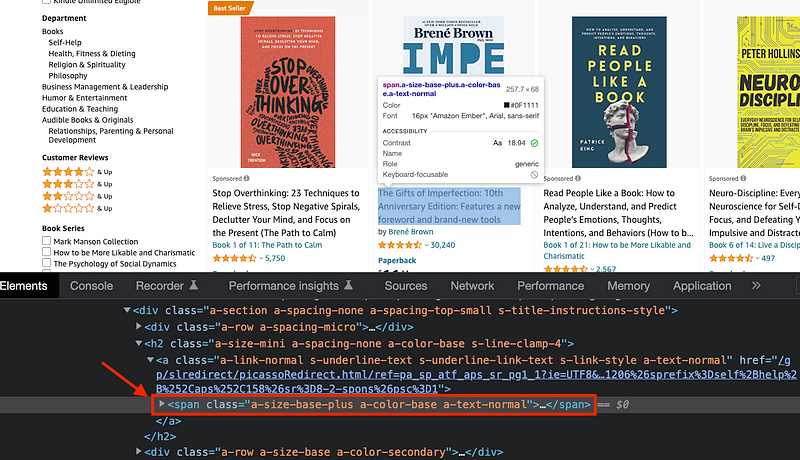
Task: Open Stop Overthinking book title link
Action: pyautogui.click(x=286, y=213)
